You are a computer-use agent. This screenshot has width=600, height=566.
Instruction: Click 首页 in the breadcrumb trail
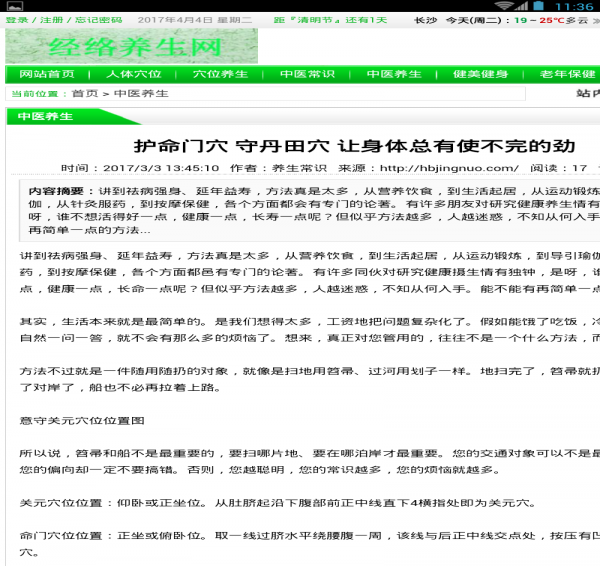click(x=85, y=93)
